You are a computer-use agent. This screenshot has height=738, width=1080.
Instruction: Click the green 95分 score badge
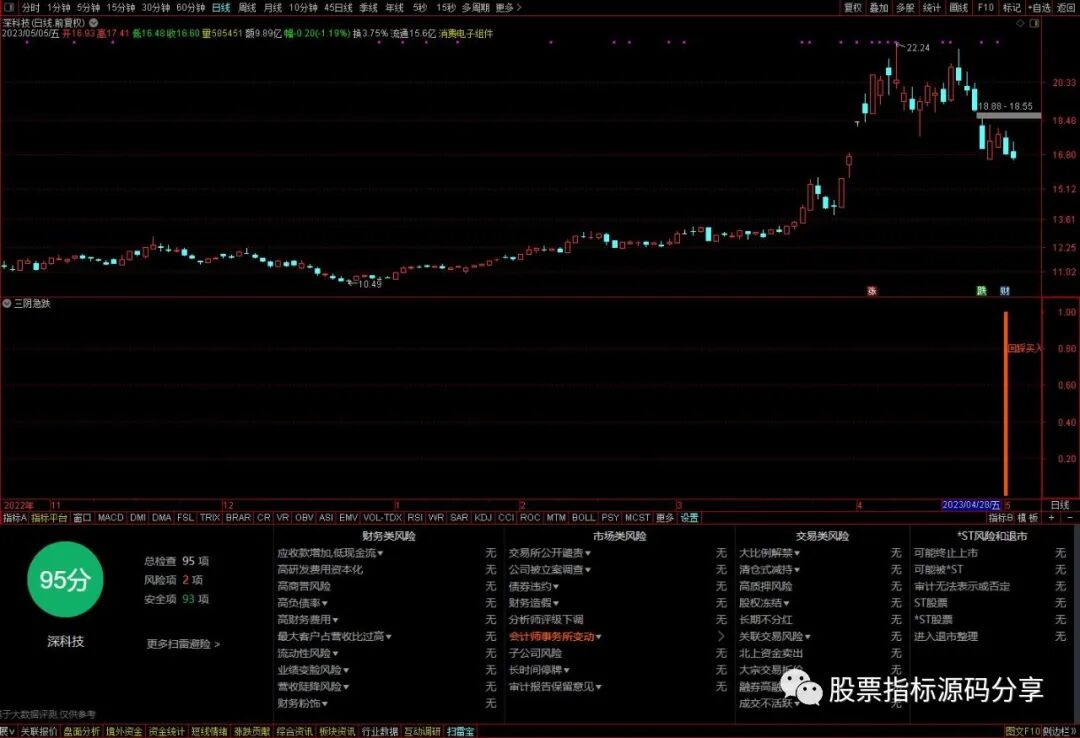point(65,579)
